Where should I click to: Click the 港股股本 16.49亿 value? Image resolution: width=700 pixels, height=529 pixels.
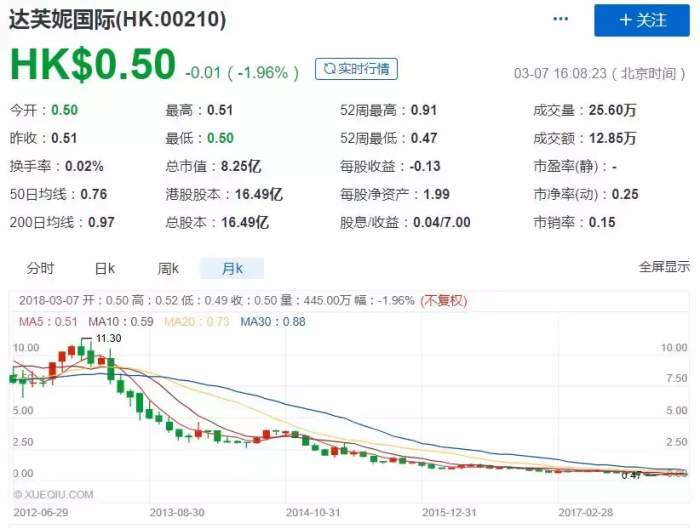pyautogui.click(x=259, y=194)
